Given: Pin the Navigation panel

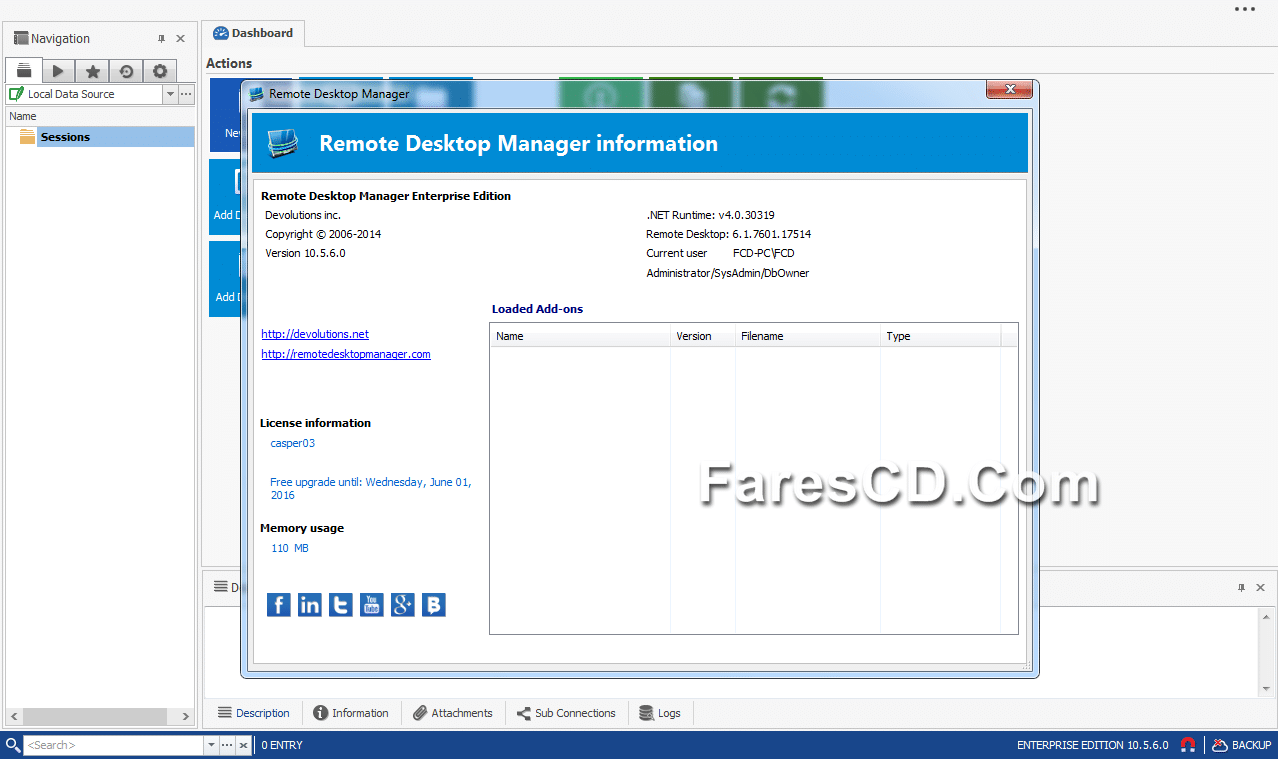Looking at the screenshot, I should point(162,39).
